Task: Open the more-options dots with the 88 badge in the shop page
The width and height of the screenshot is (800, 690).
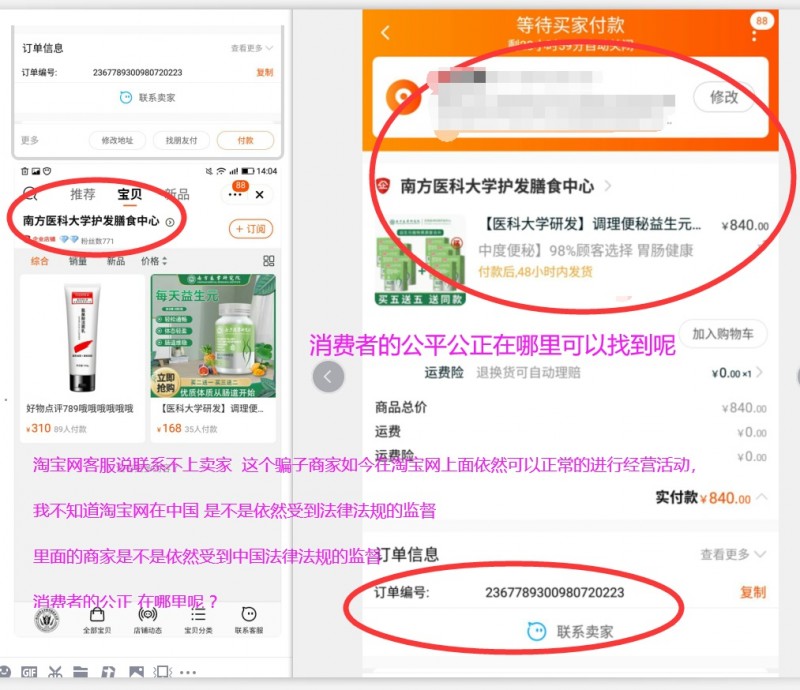Action: 235,194
